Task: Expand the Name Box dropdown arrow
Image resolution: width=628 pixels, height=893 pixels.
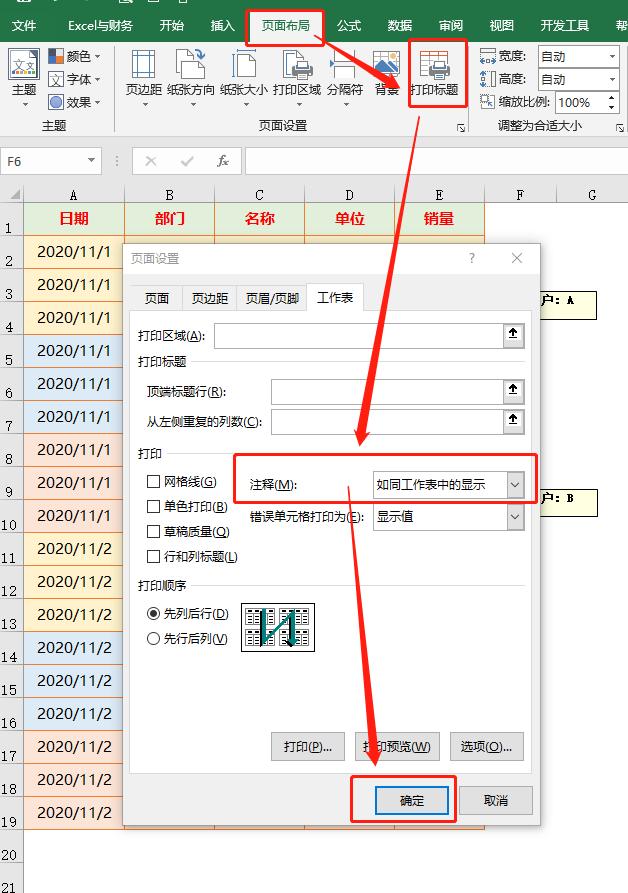Action: [x=91, y=161]
